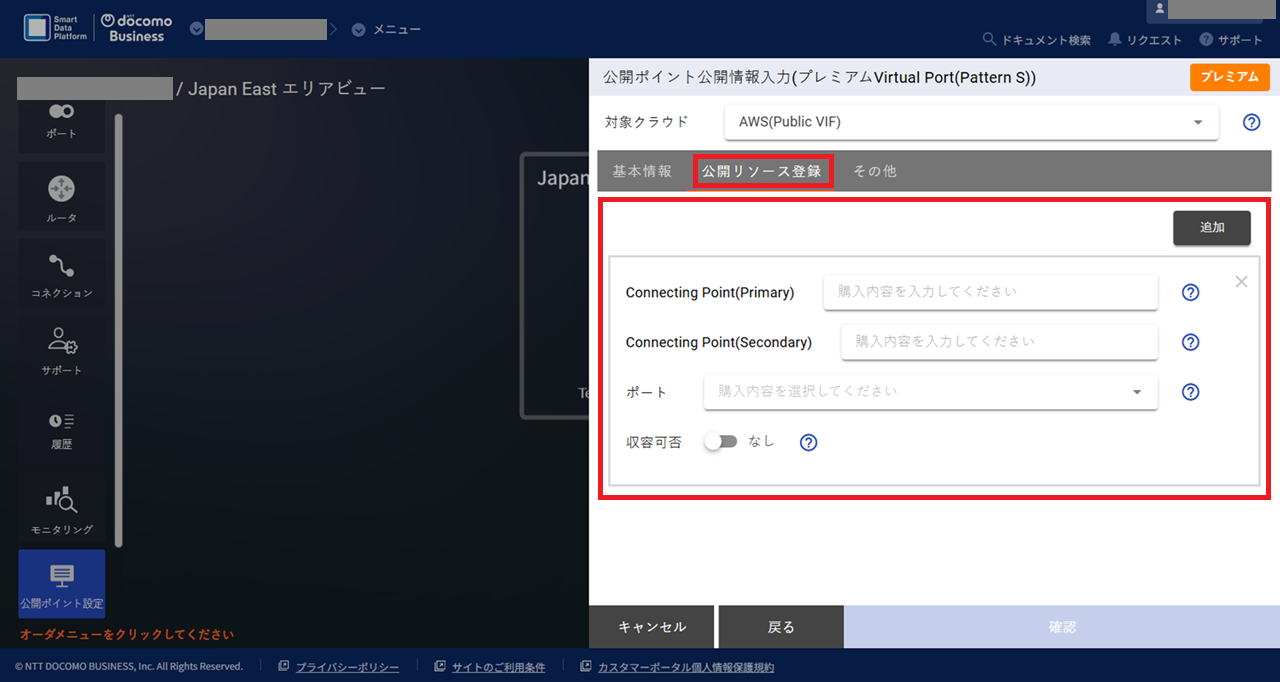Select the コネクション sidebar icon
This screenshot has width=1280, height=682.
(62, 273)
